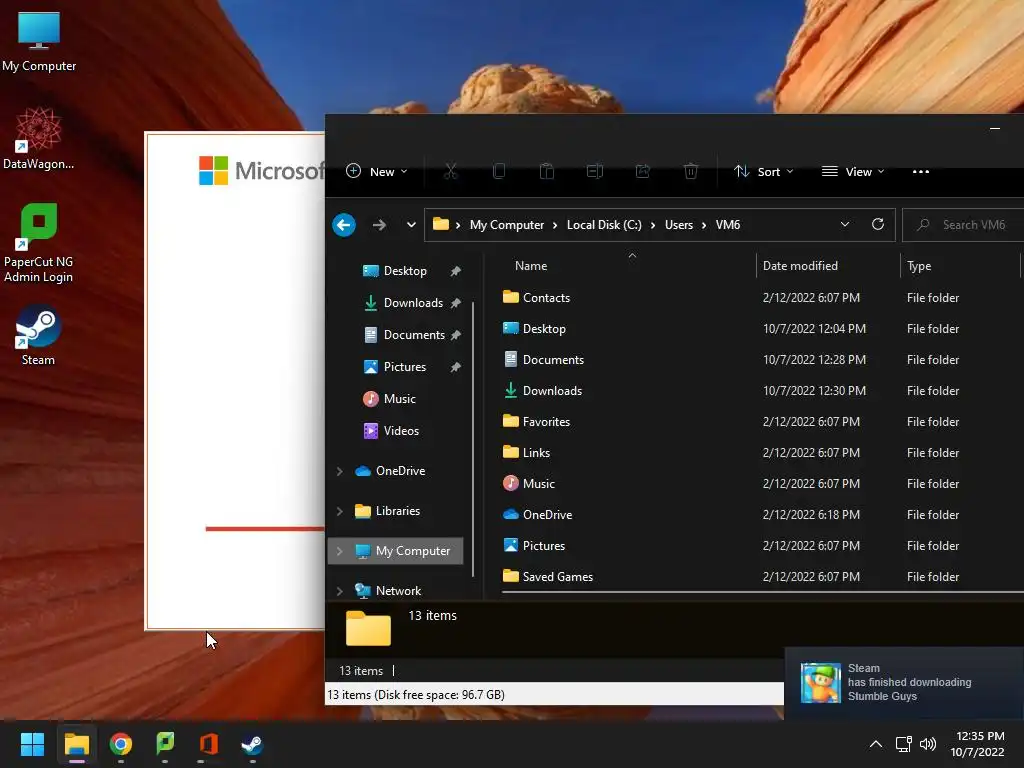Screen dimensions: 1024x768
Task: Expand Network in navigation pane
Action: [x=340, y=591]
